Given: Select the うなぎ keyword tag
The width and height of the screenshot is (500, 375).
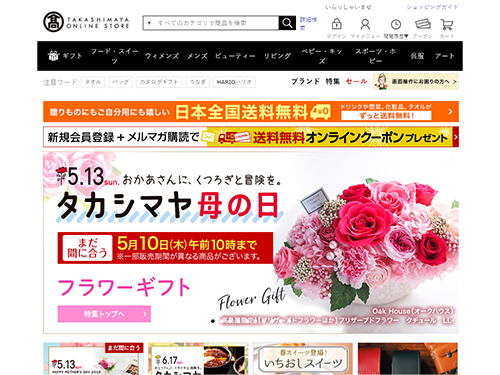Looking at the screenshot, I should (198, 82).
